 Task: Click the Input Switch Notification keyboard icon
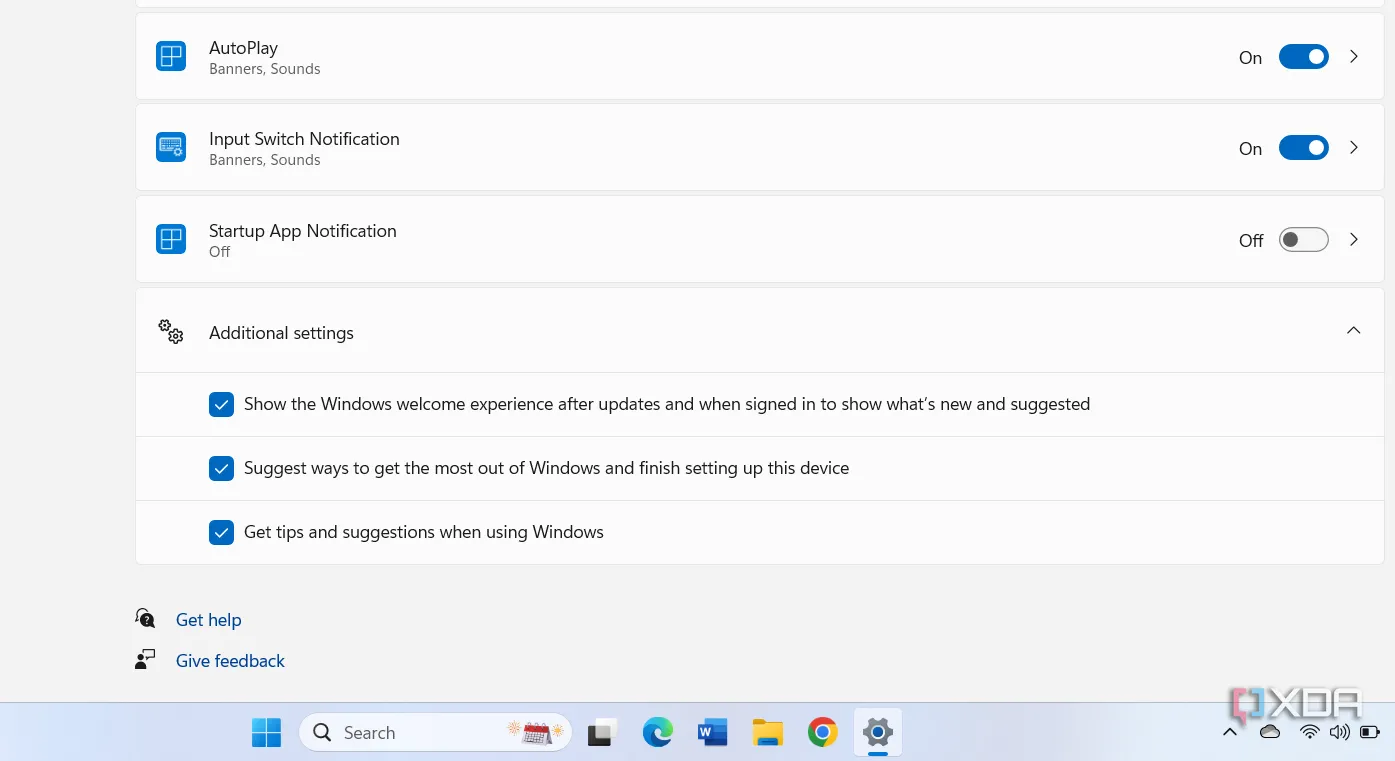(x=171, y=148)
